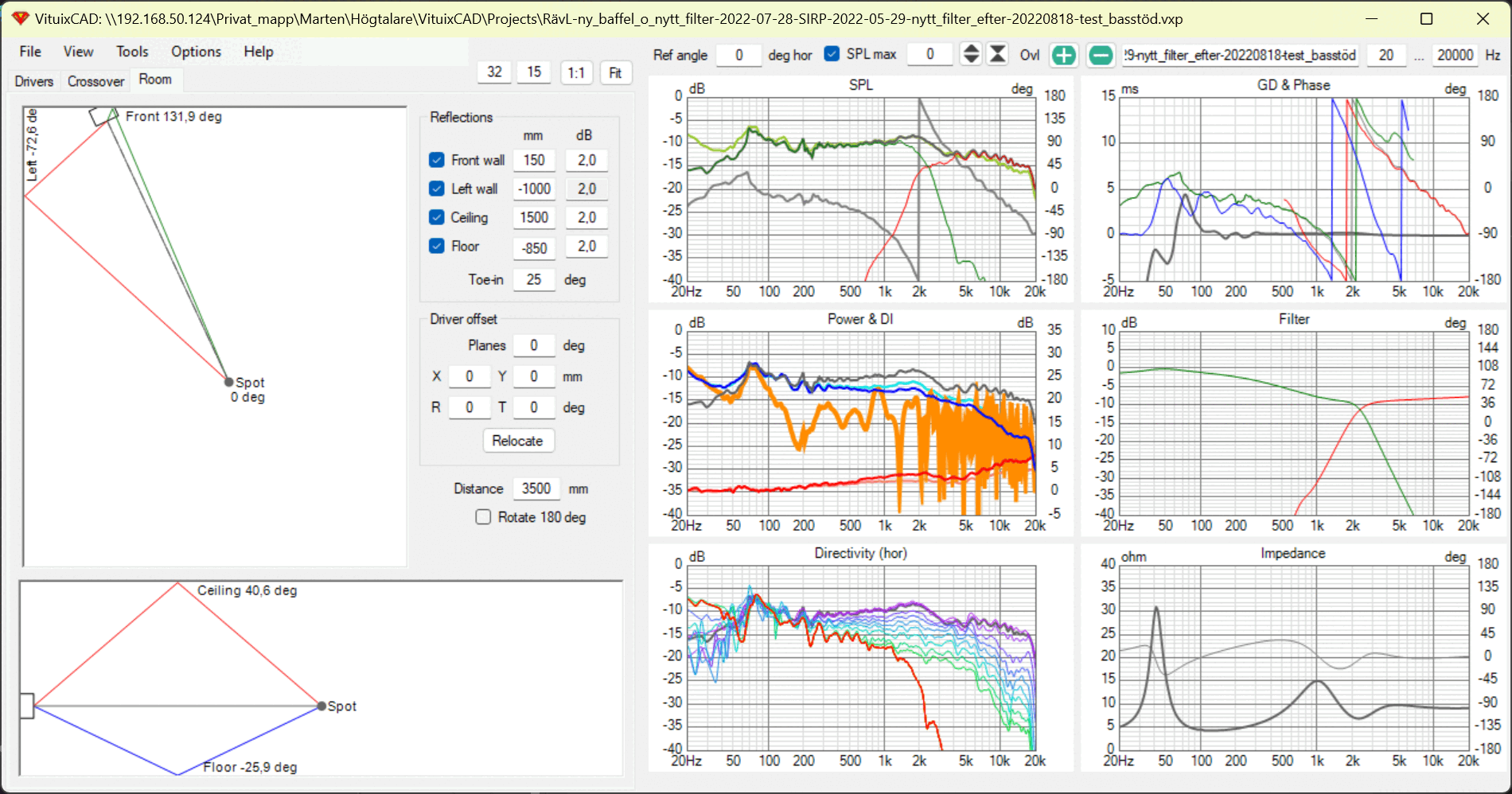Image resolution: width=1512 pixels, height=794 pixels.
Task: Toggle the Ceiling reflection checkbox
Action: (437, 217)
